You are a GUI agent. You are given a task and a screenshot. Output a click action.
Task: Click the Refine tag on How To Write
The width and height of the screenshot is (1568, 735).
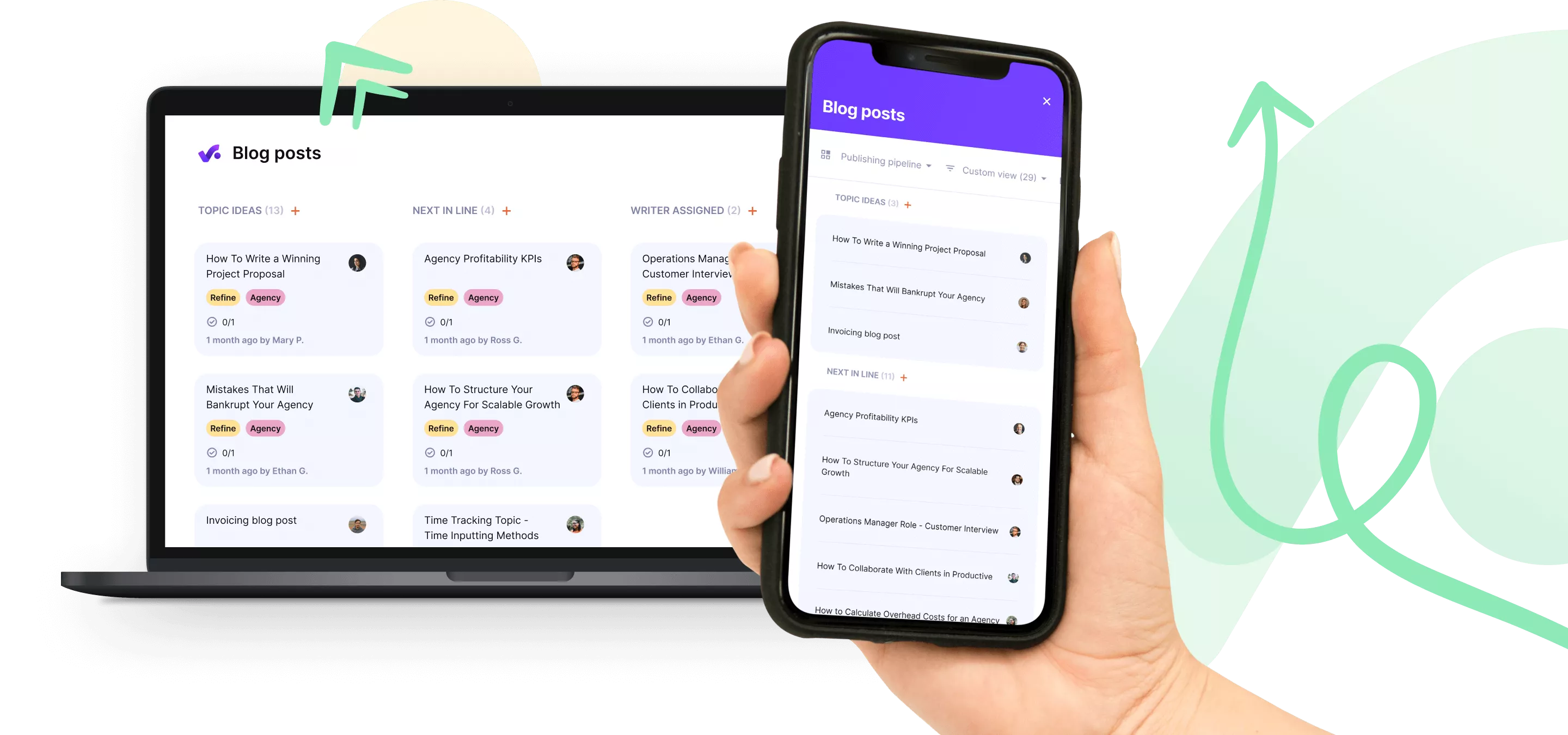(x=222, y=297)
